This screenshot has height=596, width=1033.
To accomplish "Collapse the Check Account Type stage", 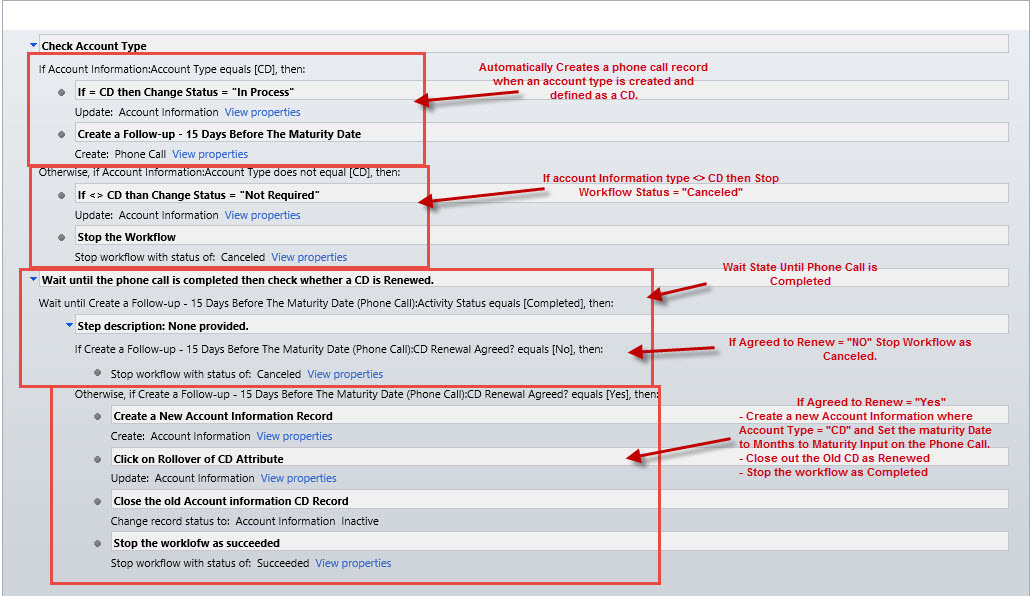I will (x=33, y=46).
